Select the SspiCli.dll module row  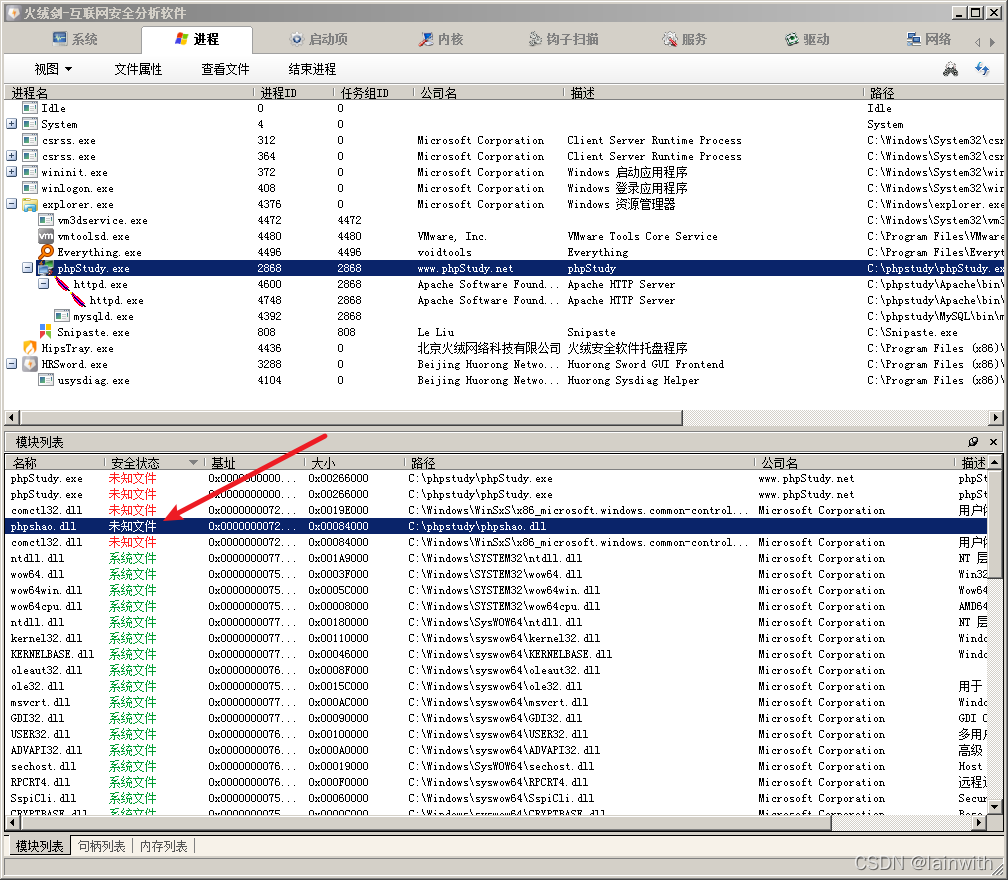495,798
